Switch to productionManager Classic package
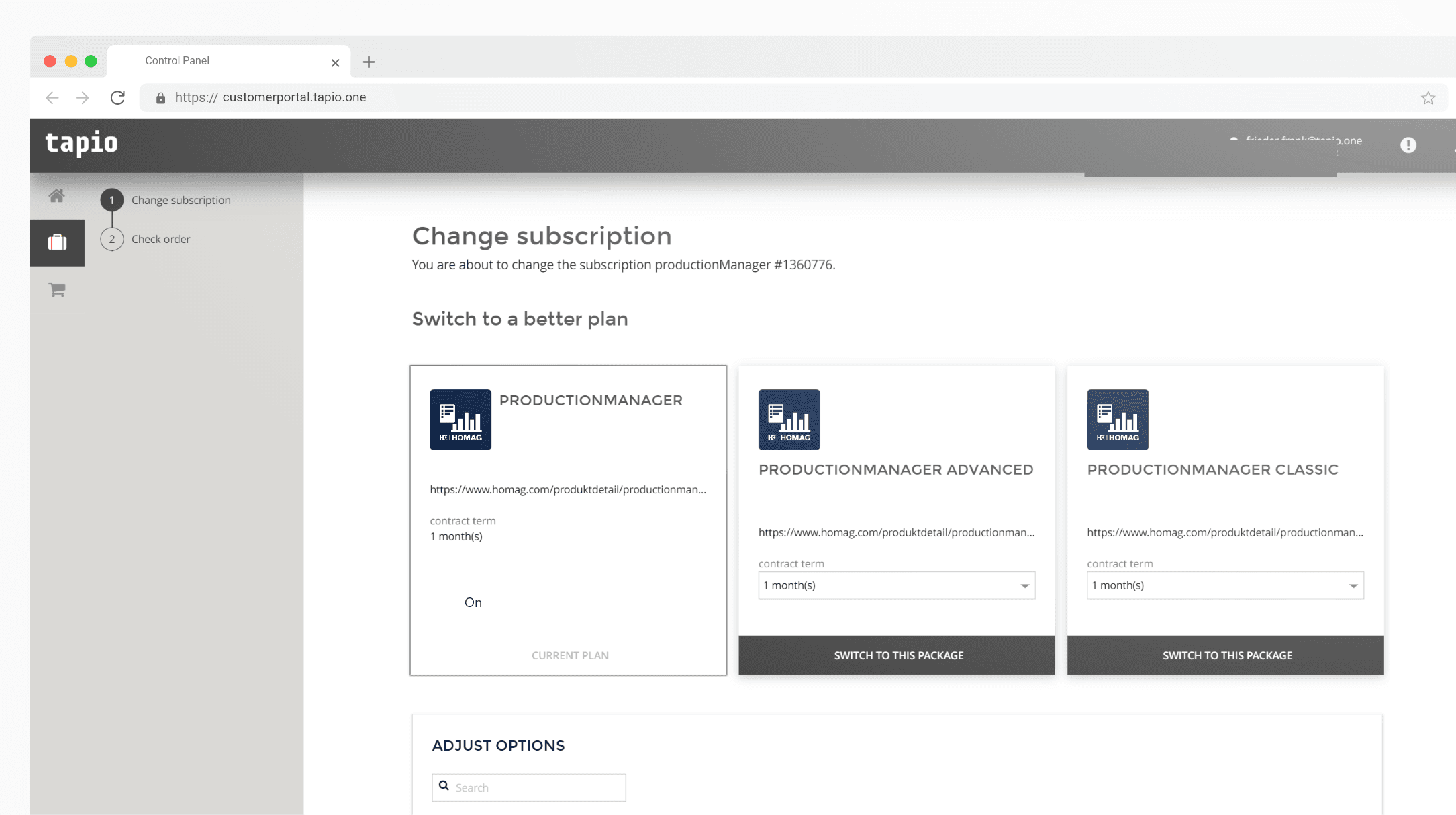The width and height of the screenshot is (1456, 815). (x=1225, y=655)
